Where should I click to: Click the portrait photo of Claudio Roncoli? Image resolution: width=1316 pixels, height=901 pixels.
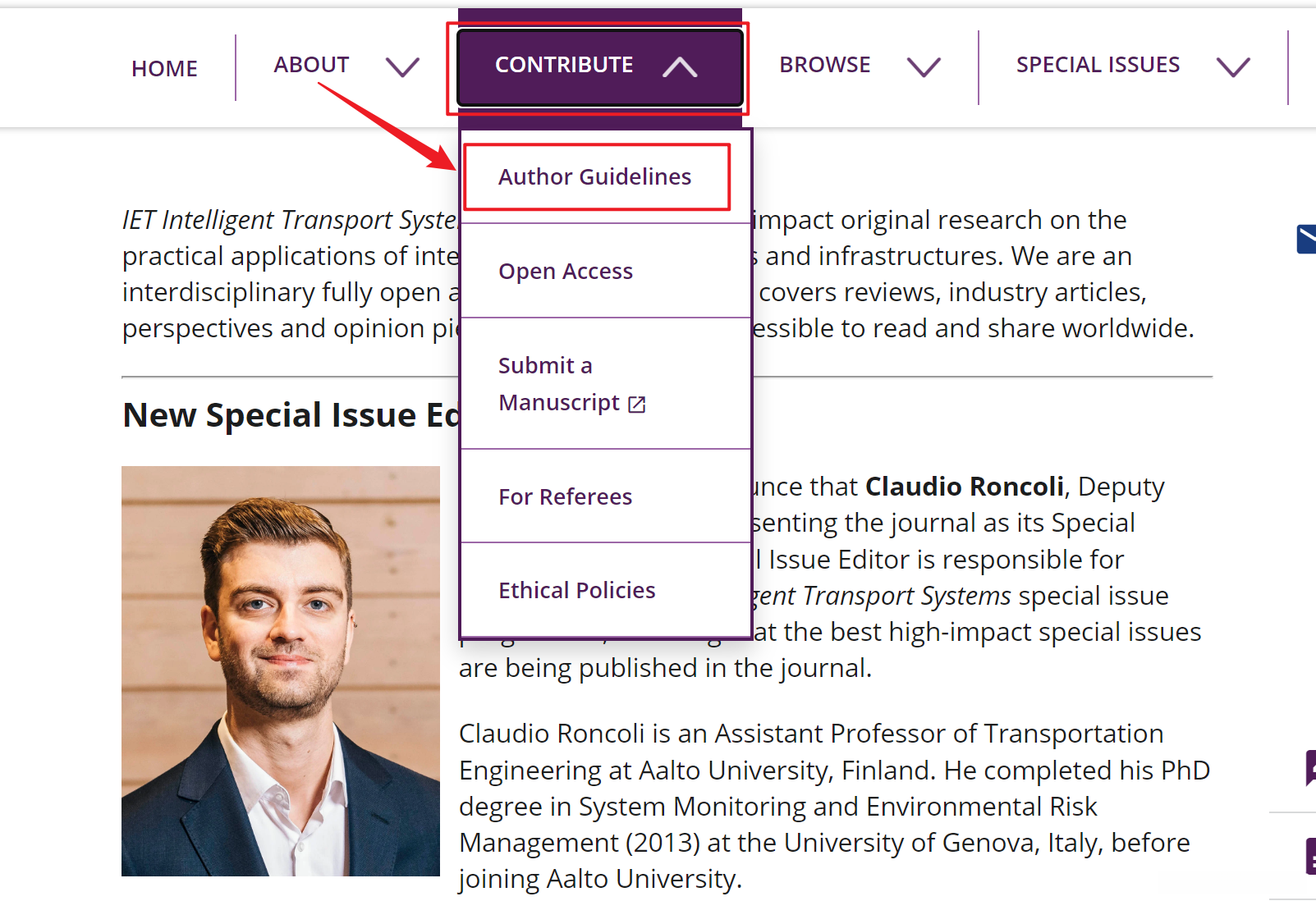coord(281,670)
